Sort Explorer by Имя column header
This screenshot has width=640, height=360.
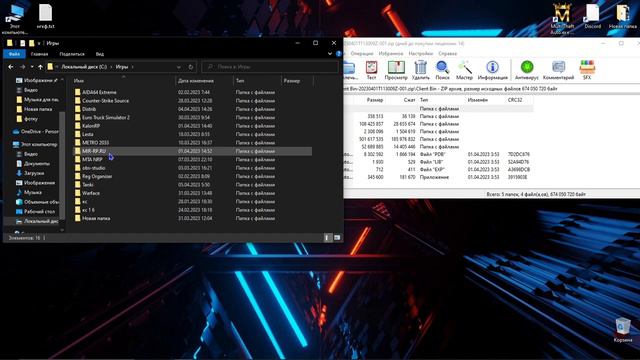(x=123, y=81)
